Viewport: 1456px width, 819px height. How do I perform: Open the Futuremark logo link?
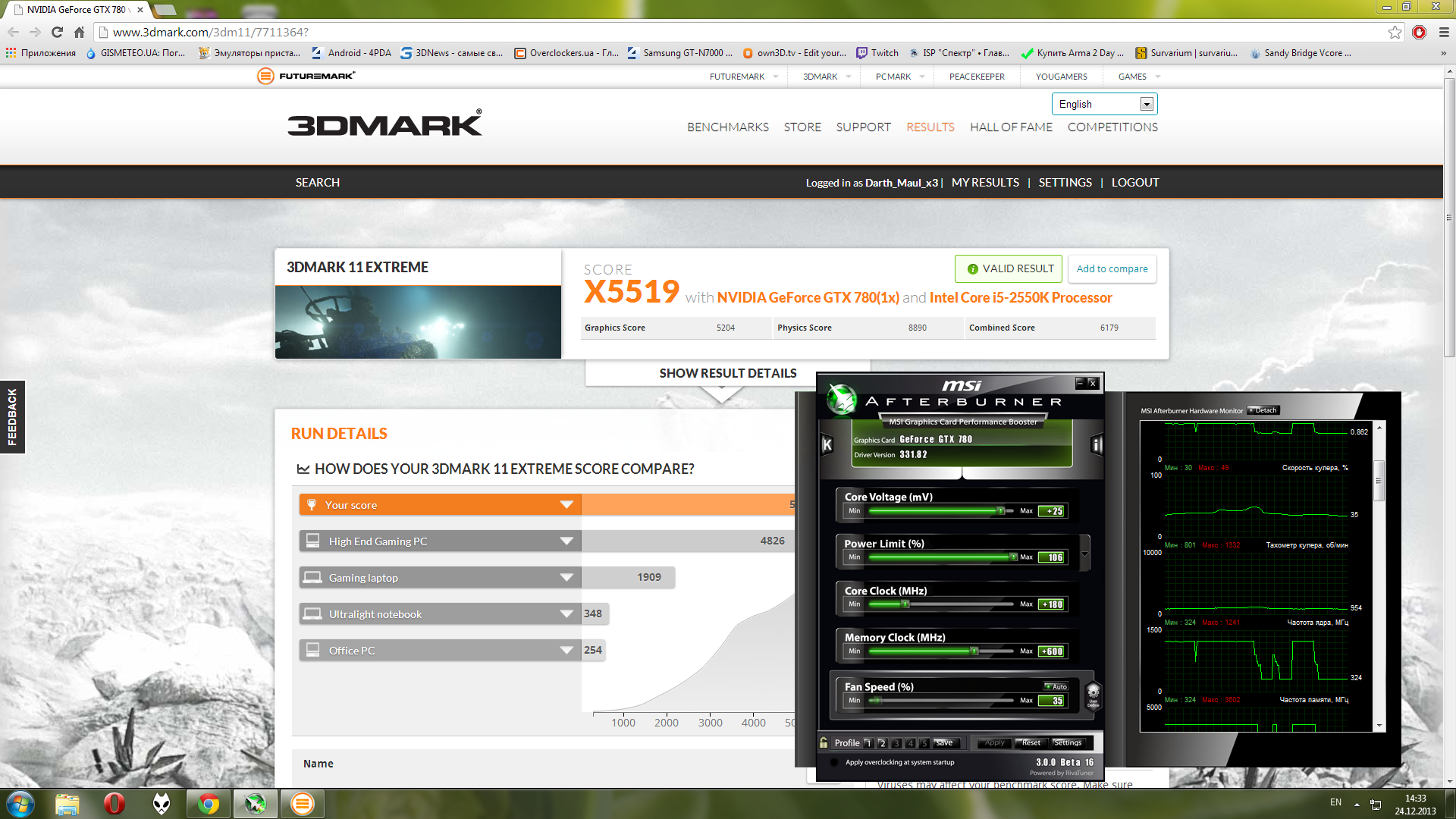(306, 76)
